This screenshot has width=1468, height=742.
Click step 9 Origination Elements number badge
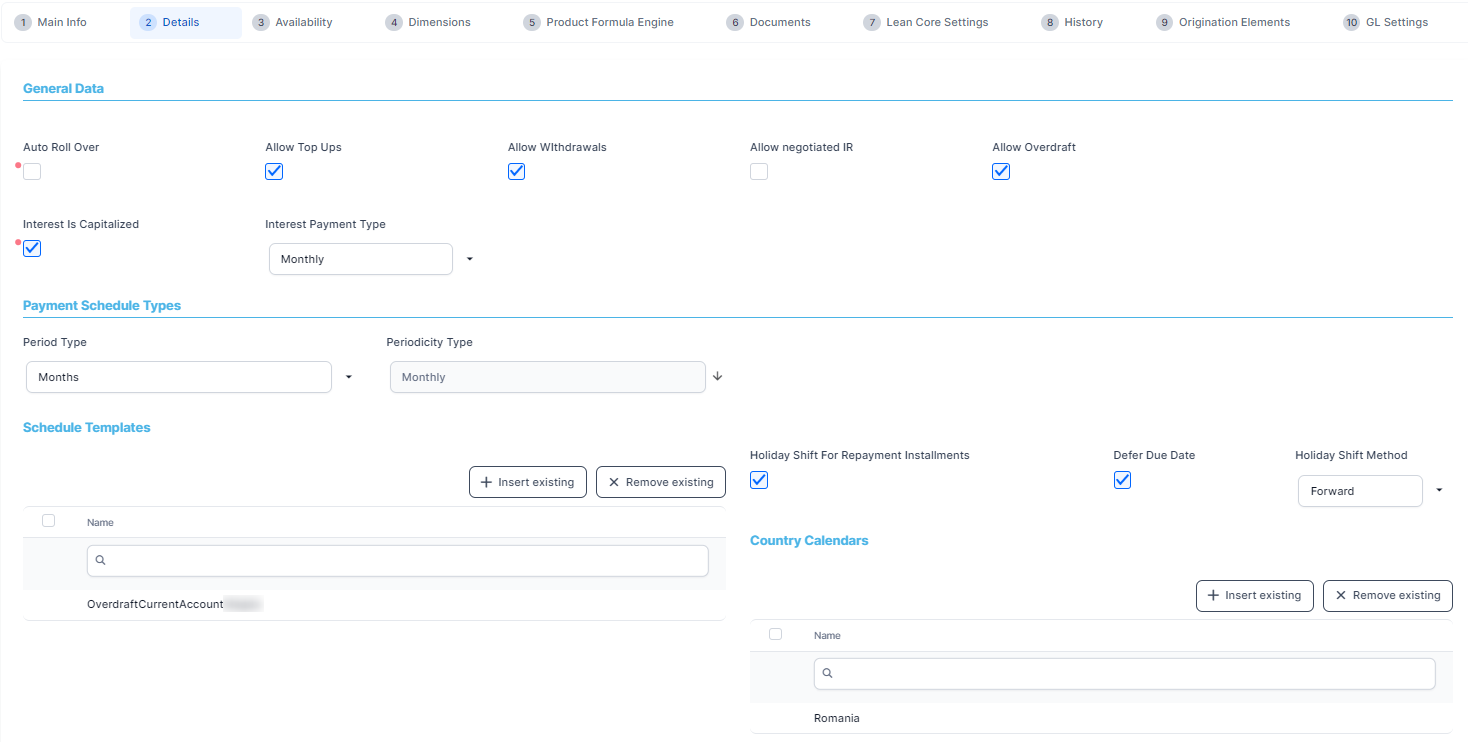point(1164,22)
